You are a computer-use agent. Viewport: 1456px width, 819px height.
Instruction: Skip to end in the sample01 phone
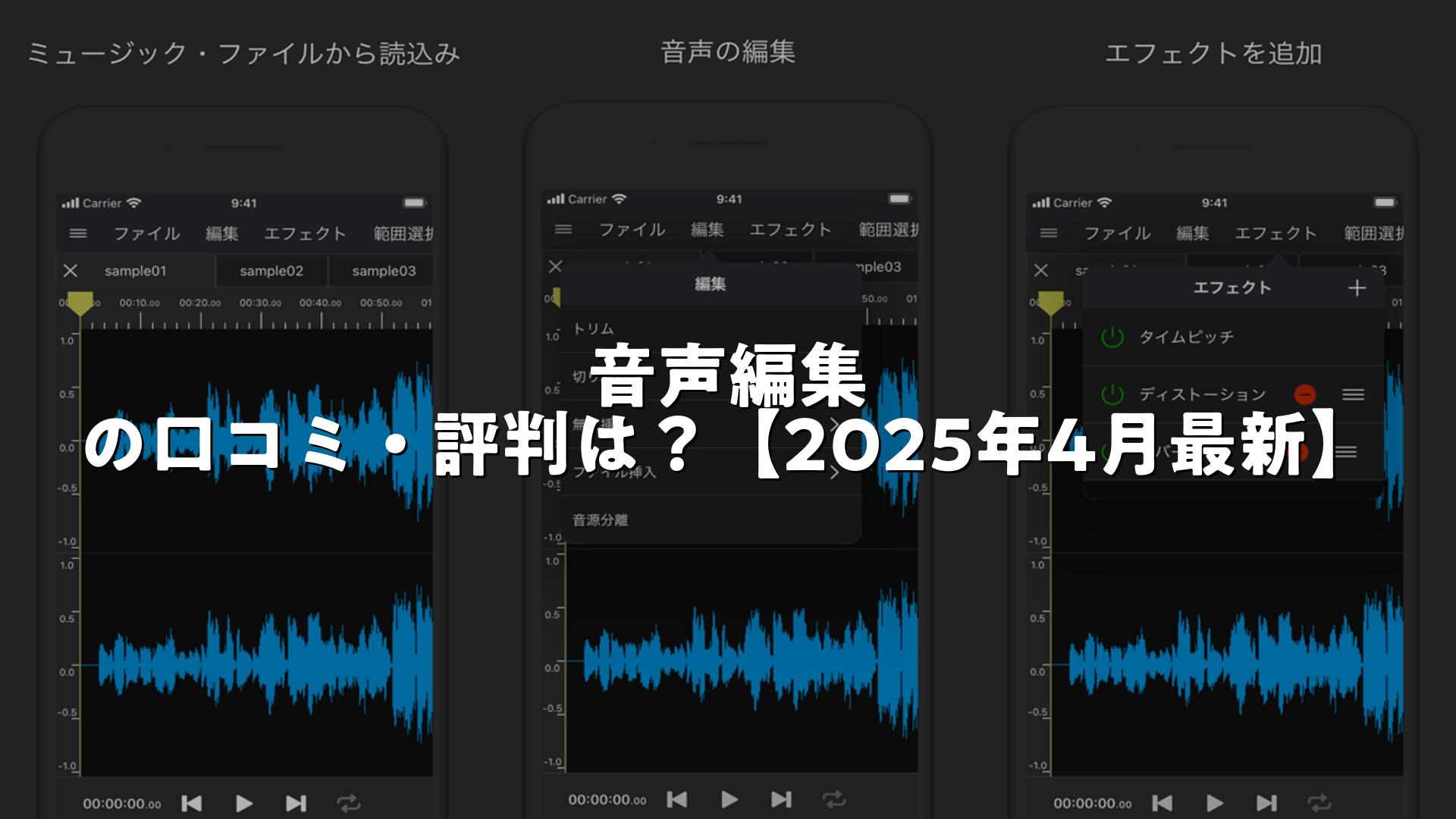coord(296,803)
